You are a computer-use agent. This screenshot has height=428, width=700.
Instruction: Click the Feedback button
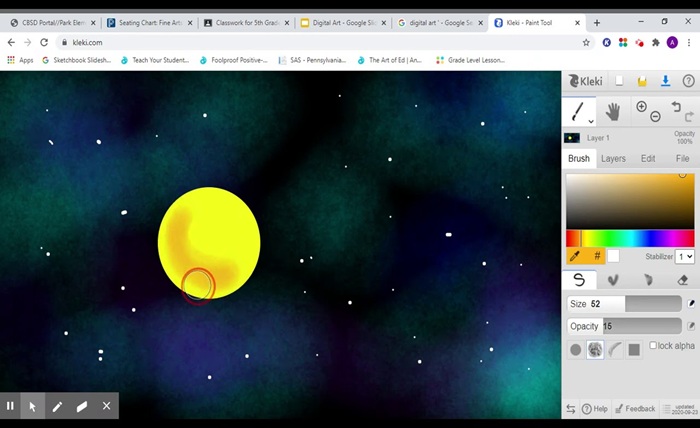click(635, 409)
